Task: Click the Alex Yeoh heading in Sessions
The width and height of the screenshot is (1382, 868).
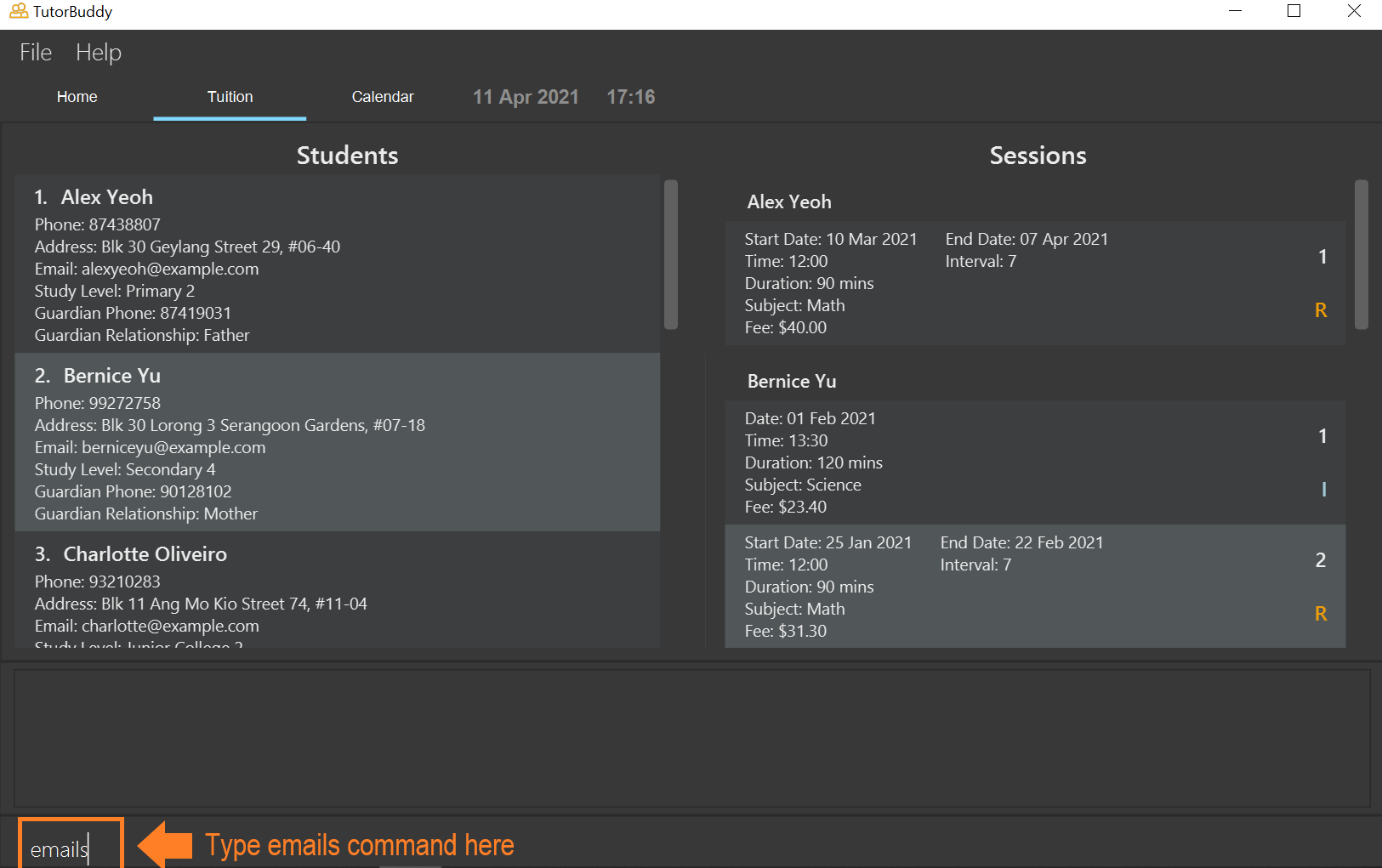Action: 789,202
